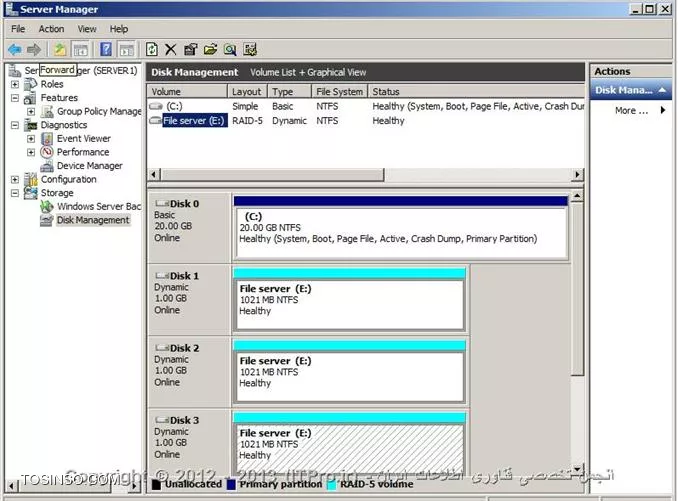Click the Primary partition blue legend swatch
The image size is (678, 501).
click(x=231, y=485)
